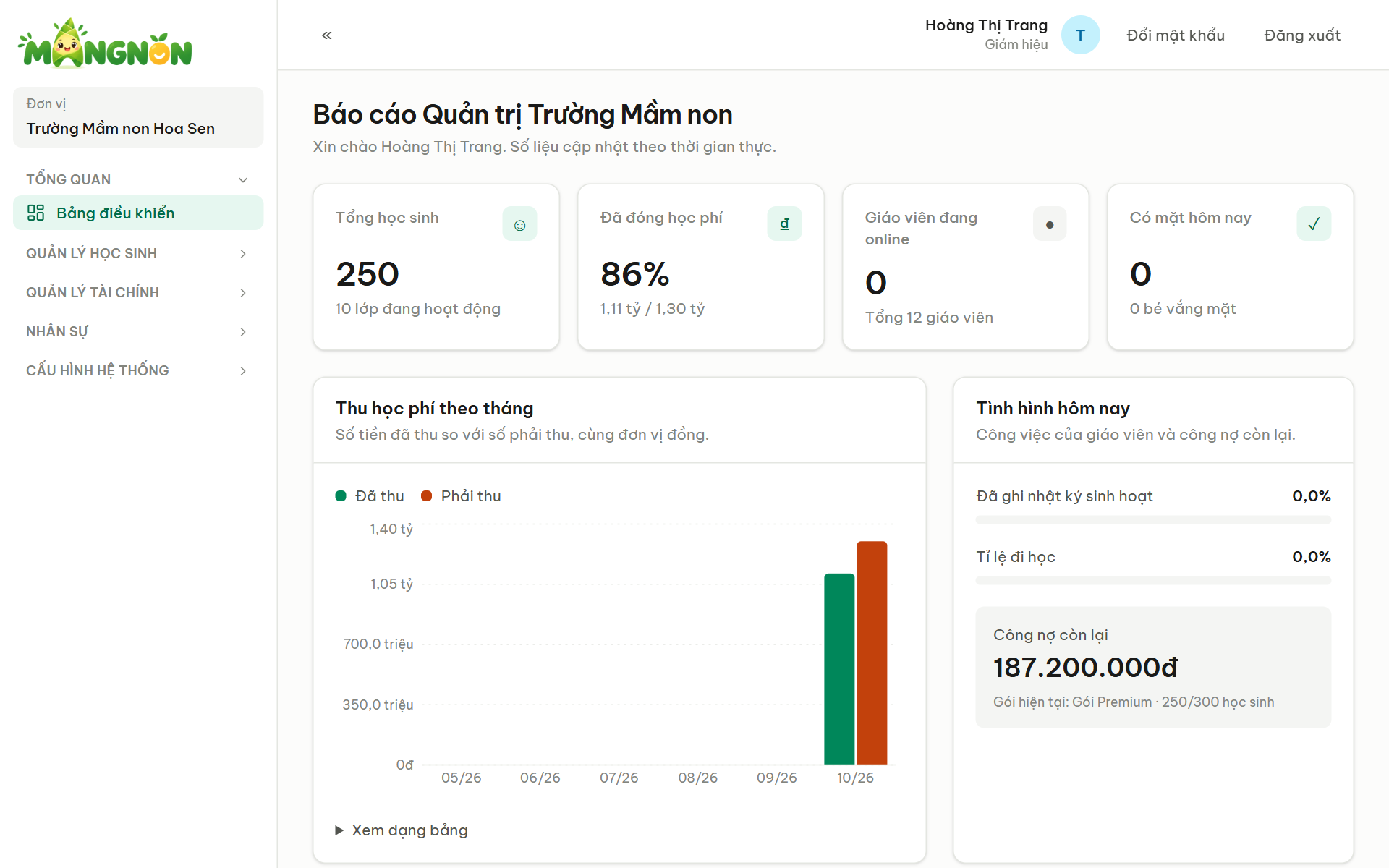The height and width of the screenshot is (868, 1389).
Task: Click Đổi mật khẩu link
Action: (x=1176, y=35)
